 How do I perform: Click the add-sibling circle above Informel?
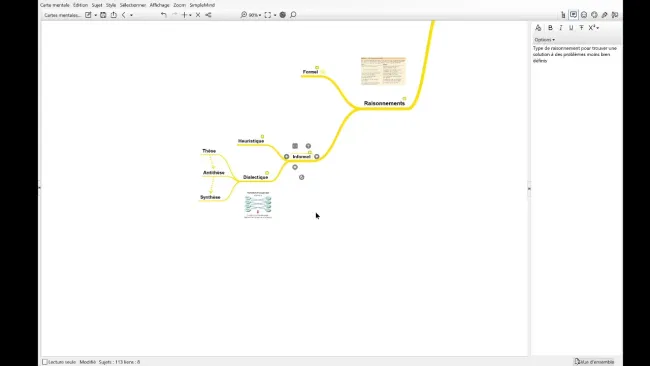308,146
